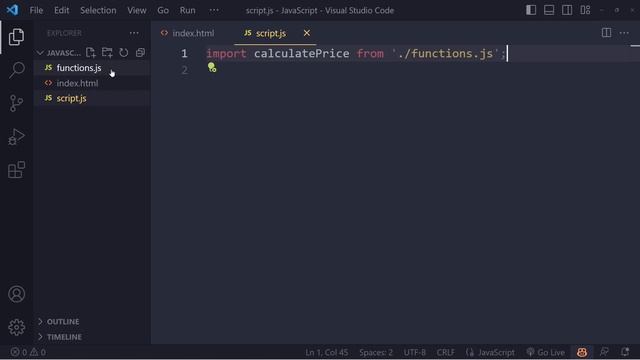
Task: Toggle the primary side bar
Action: click(x=531, y=10)
